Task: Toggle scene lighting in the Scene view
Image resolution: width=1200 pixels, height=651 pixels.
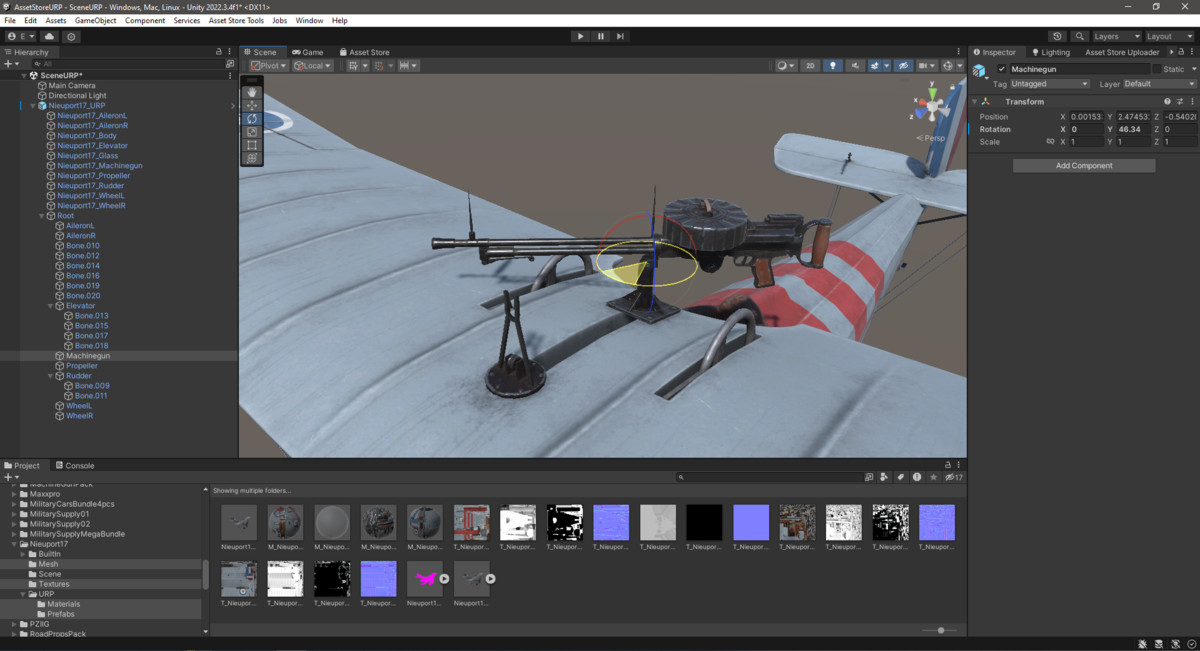Action: pyautogui.click(x=833, y=65)
